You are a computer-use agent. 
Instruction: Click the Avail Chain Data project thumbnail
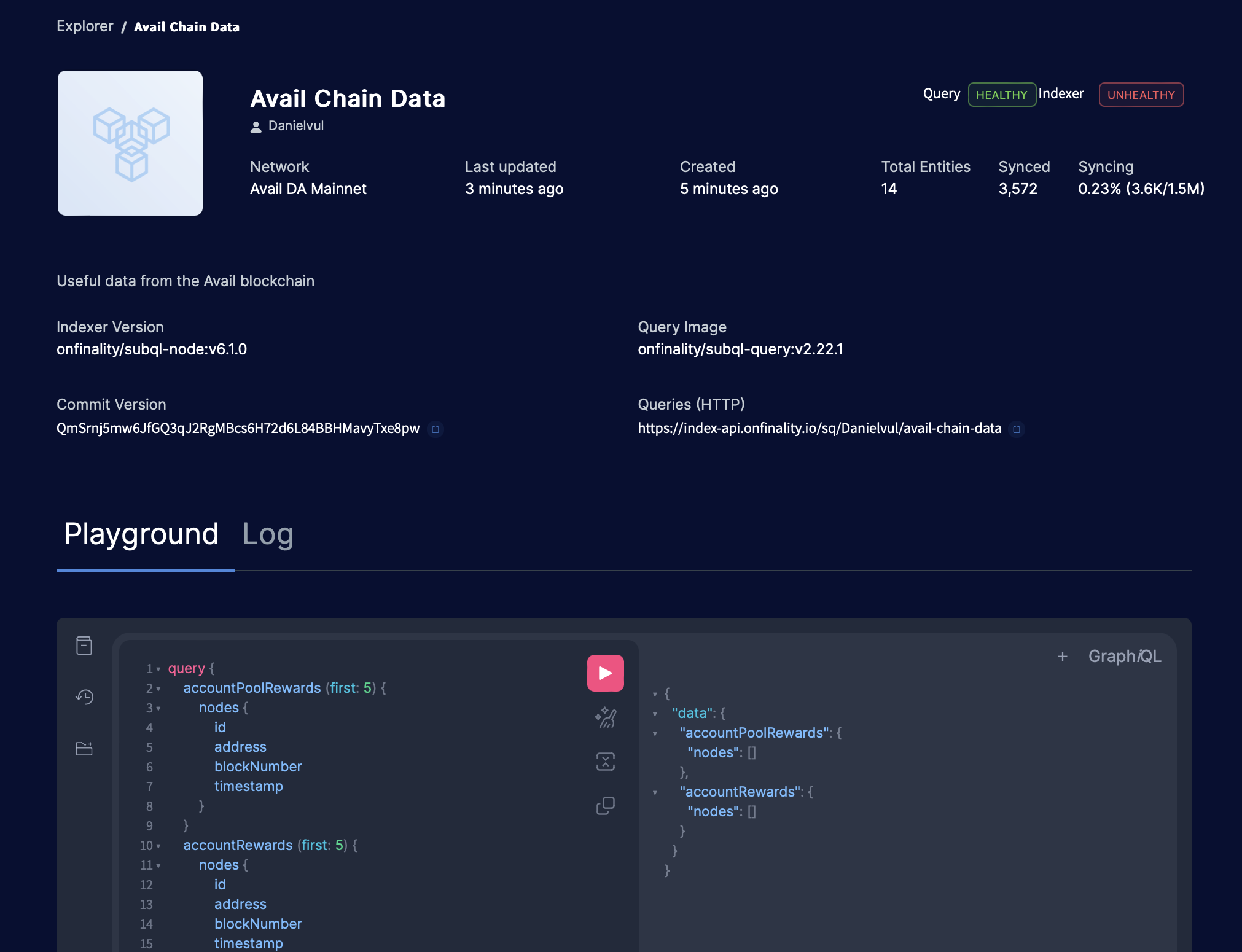[130, 143]
